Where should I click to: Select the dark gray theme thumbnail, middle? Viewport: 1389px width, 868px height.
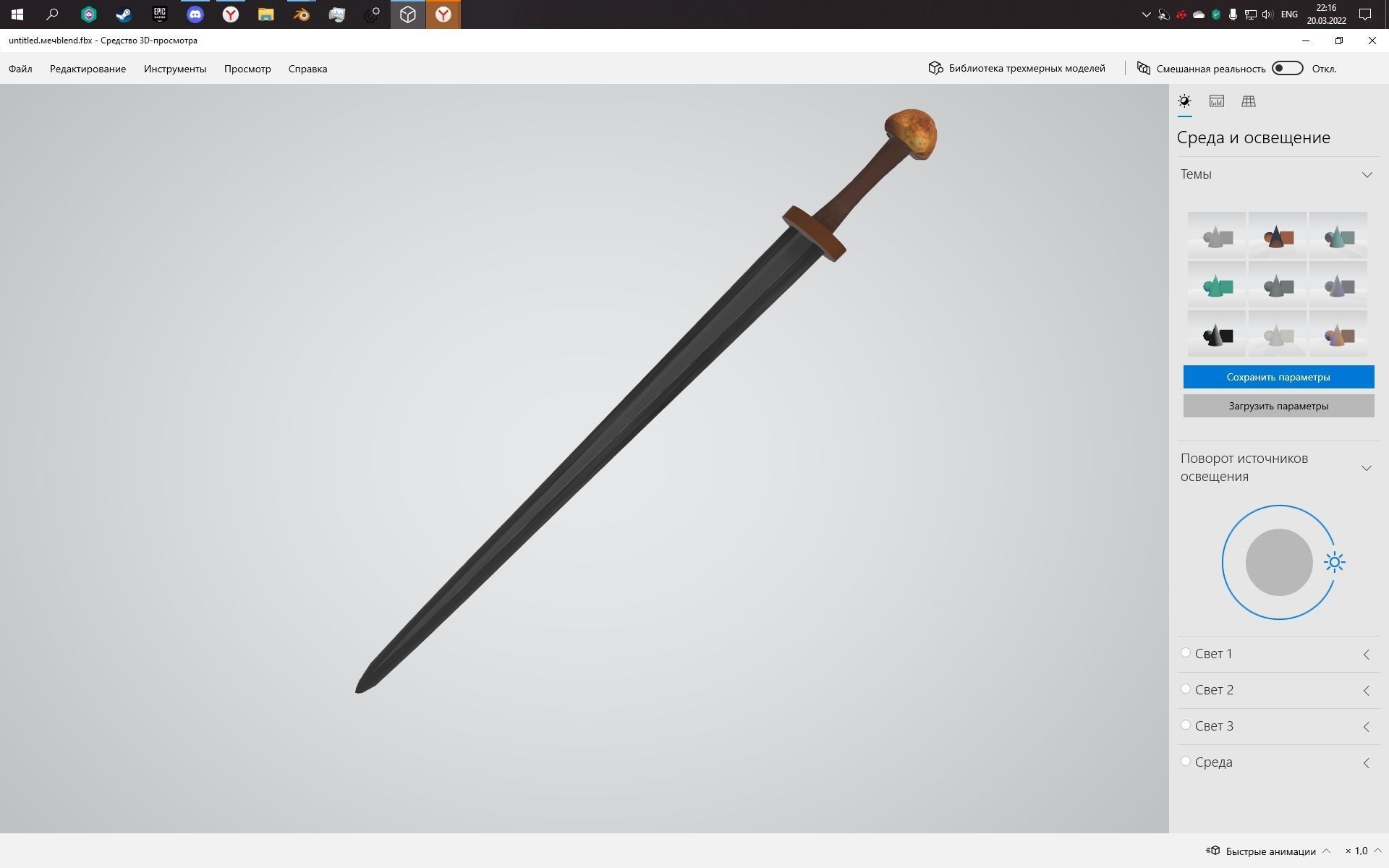click(x=1278, y=284)
